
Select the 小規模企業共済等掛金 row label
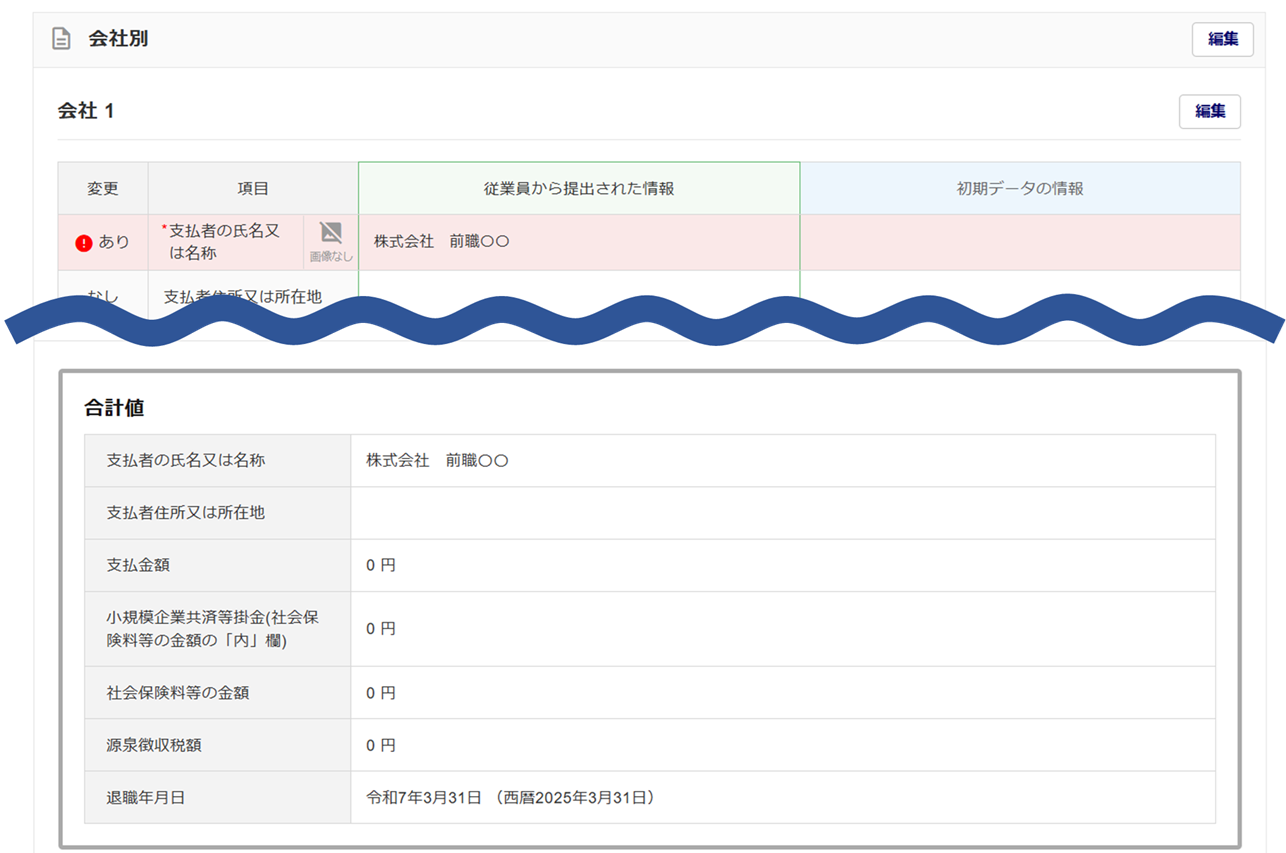pos(198,628)
